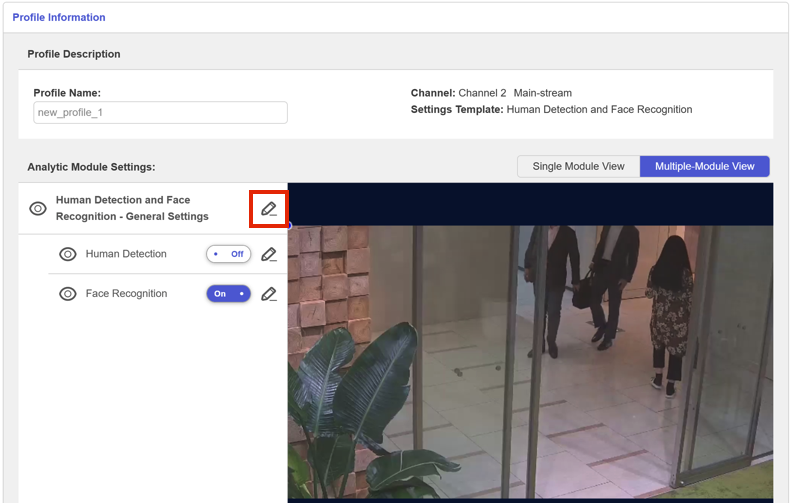Click the Main-stream text
This screenshot has height=503, width=791.
pos(543,93)
